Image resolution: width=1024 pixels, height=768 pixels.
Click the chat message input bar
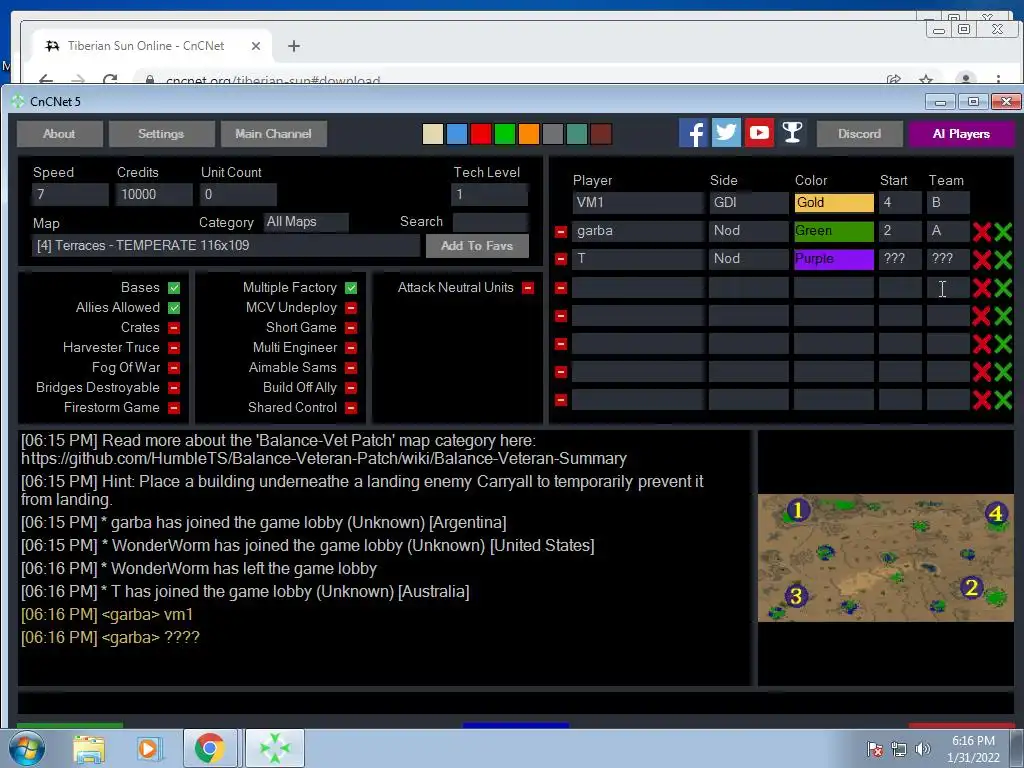tap(515, 703)
